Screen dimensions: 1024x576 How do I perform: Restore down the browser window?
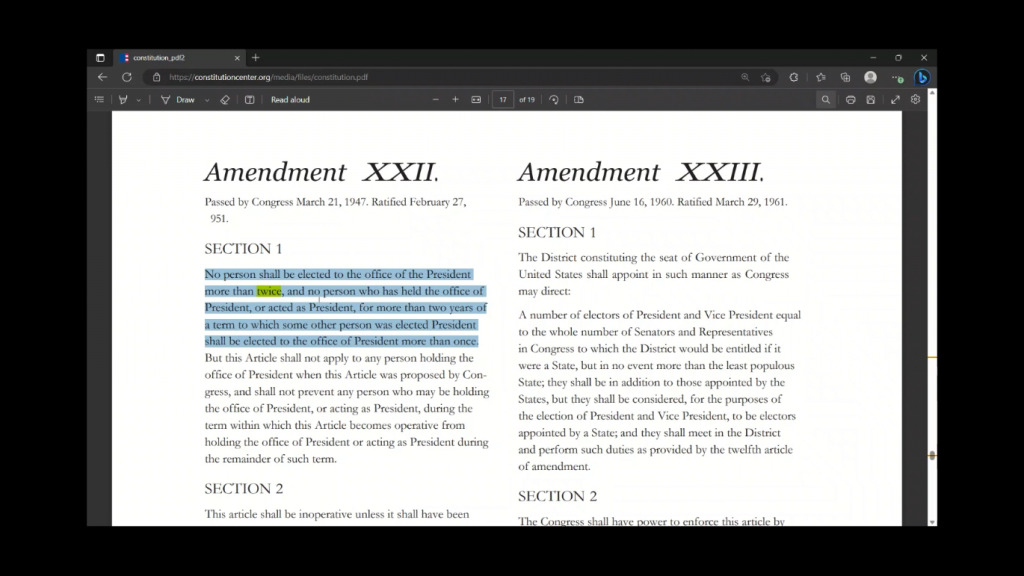pyautogui.click(x=899, y=57)
